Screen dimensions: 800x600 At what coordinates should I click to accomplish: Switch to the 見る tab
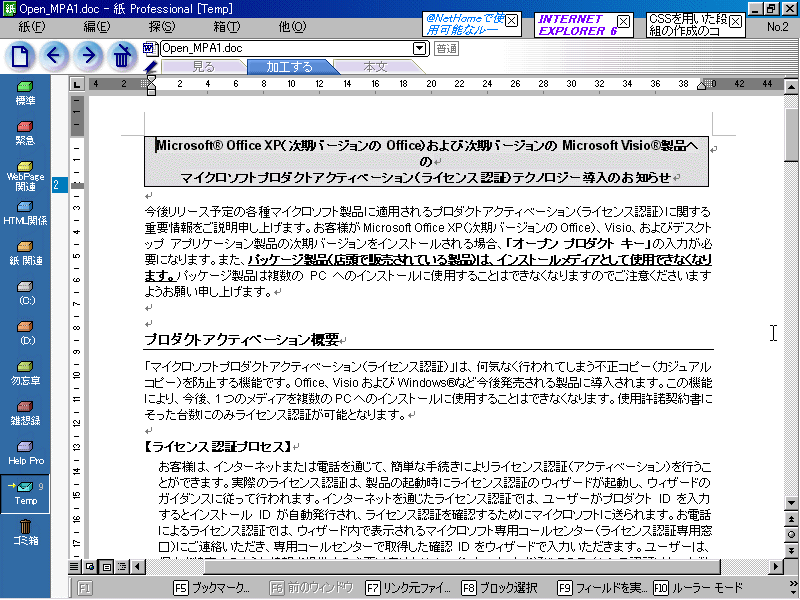[203, 67]
